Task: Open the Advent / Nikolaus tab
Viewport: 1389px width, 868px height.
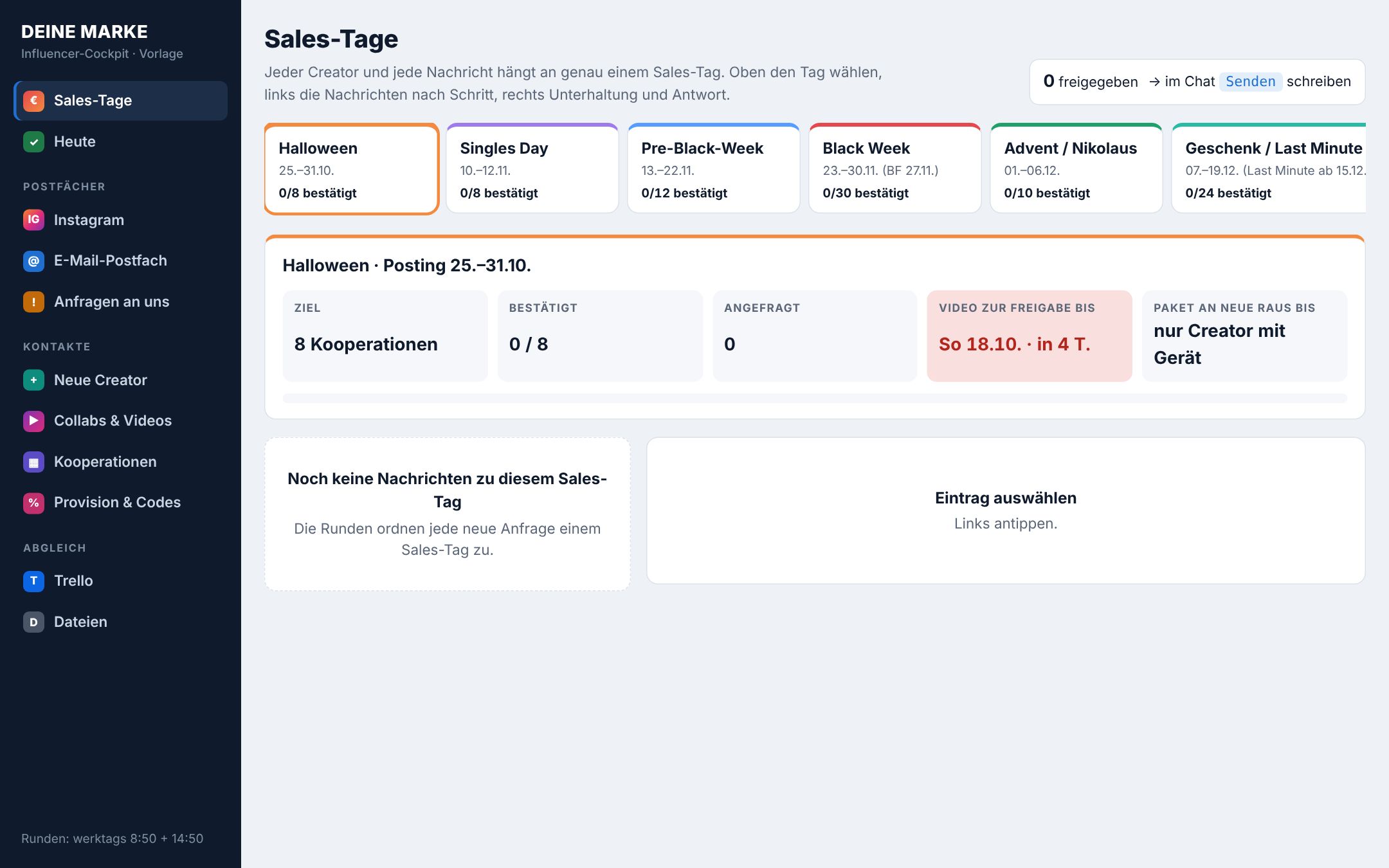Action: coord(1076,168)
